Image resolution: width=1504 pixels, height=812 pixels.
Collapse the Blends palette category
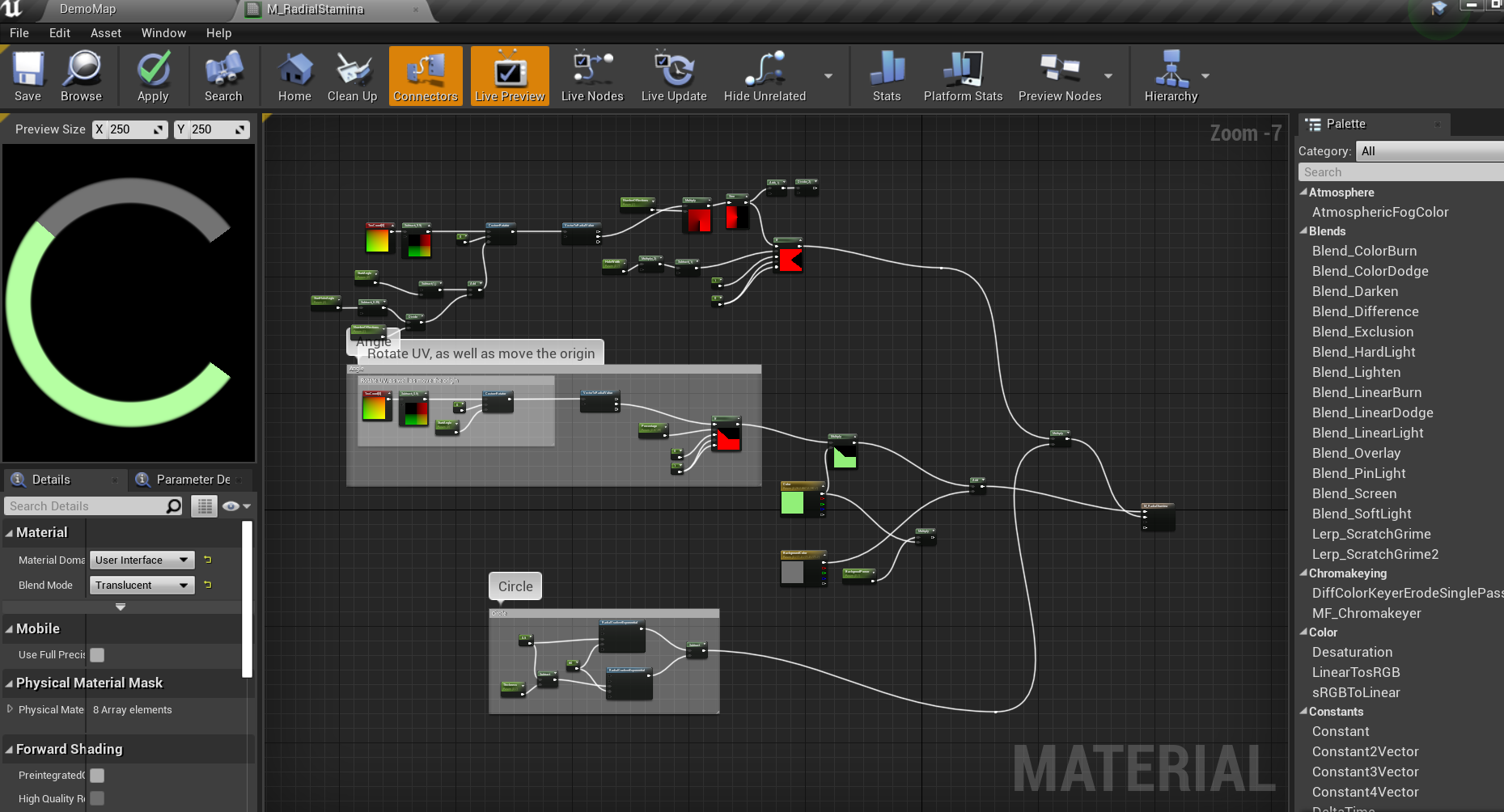tap(1303, 231)
